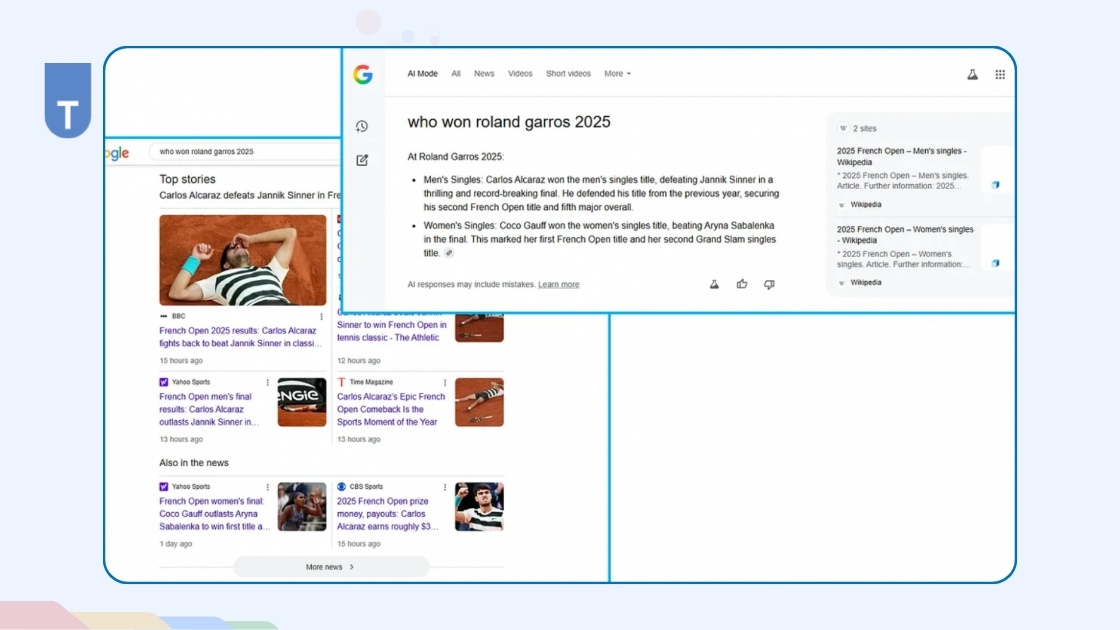The width and height of the screenshot is (1120, 630).
Task: Click the 2 sites label
Action: pyautogui.click(x=864, y=129)
